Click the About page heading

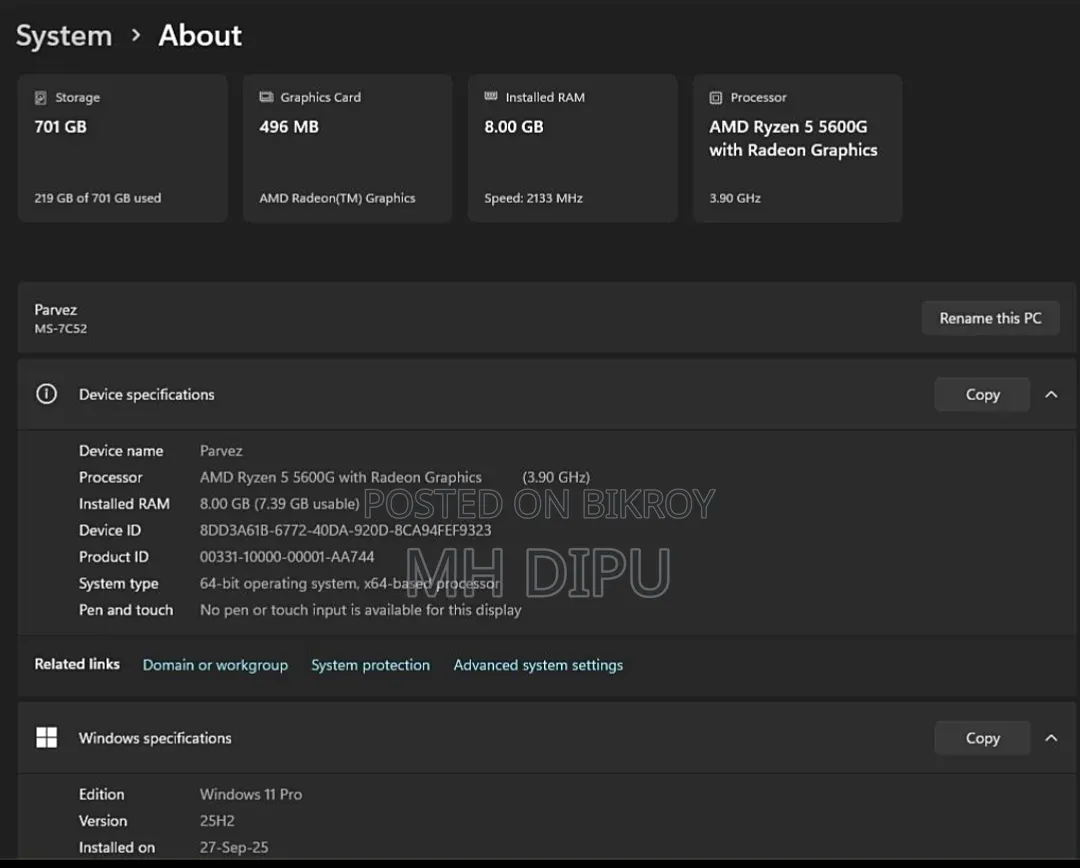point(200,36)
